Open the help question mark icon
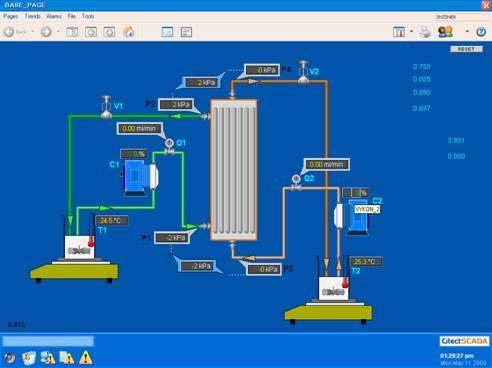This screenshot has width=492, height=368. [x=481, y=32]
